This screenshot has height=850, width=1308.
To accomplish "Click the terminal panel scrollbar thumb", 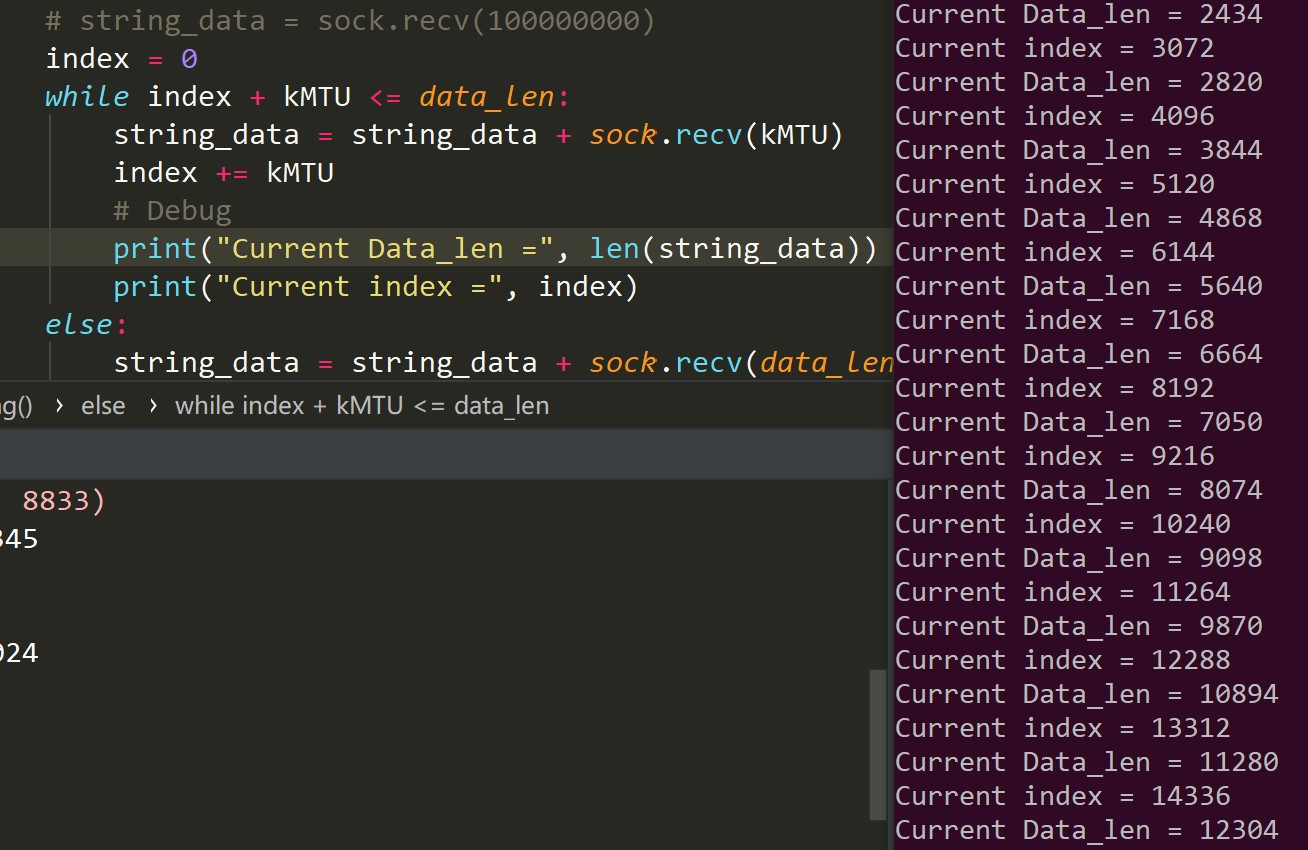I will pyautogui.click(x=878, y=743).
